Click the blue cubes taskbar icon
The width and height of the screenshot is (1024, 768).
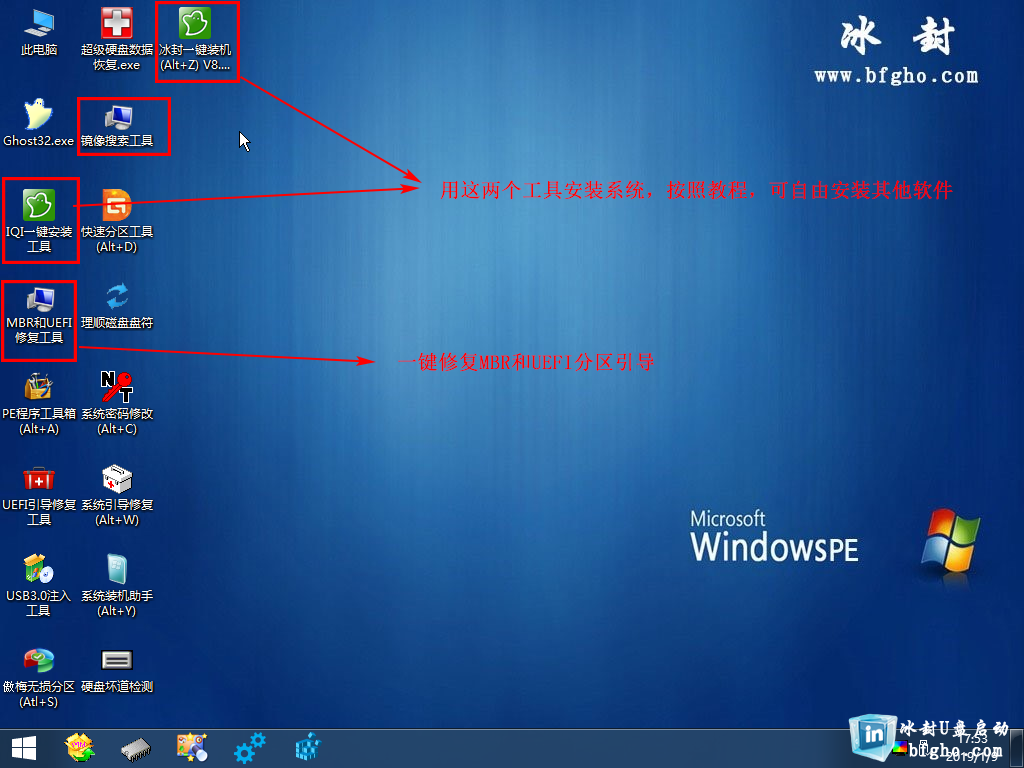[x=308, y=748]
